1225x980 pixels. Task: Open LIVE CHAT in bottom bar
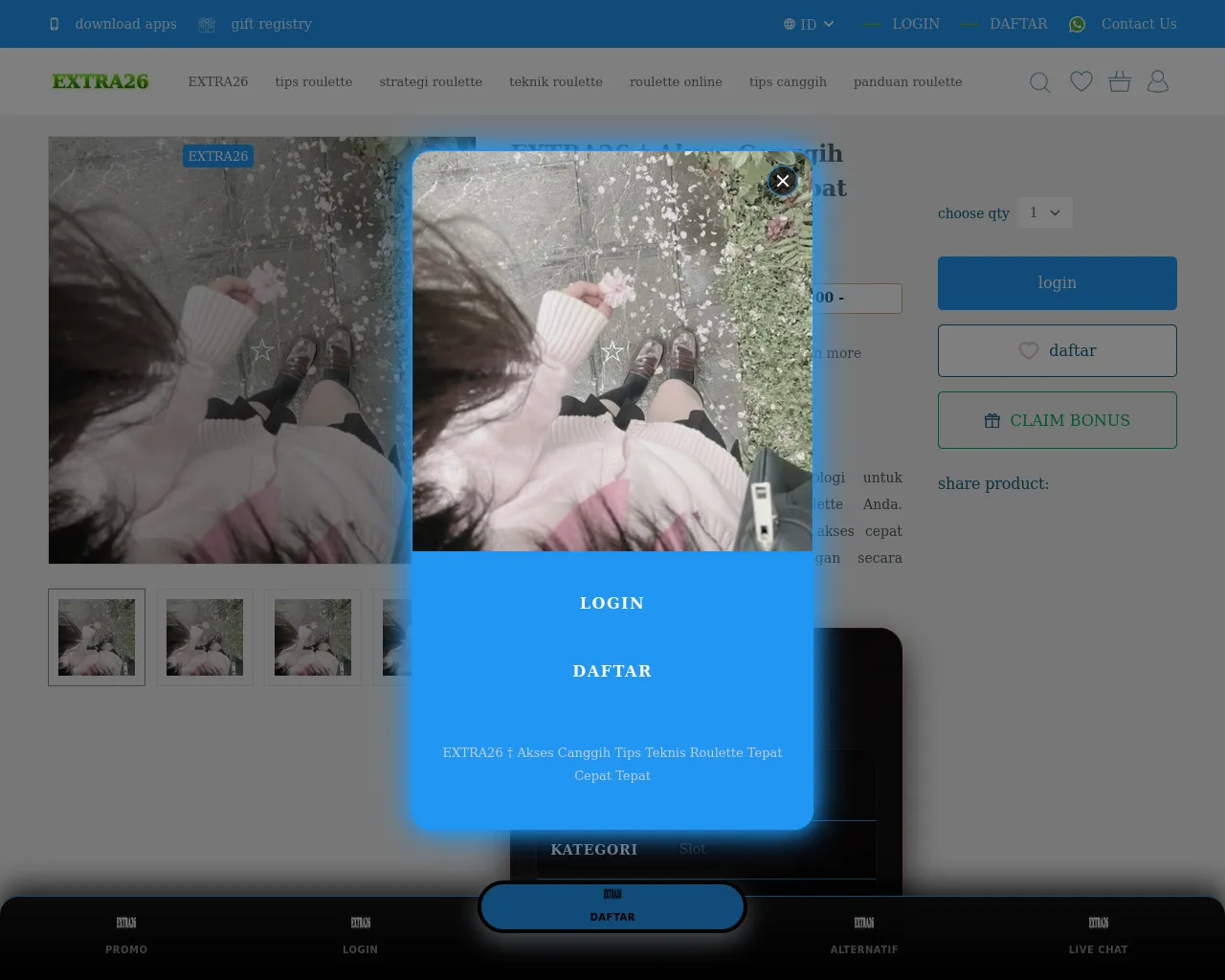coord(1098,935)
